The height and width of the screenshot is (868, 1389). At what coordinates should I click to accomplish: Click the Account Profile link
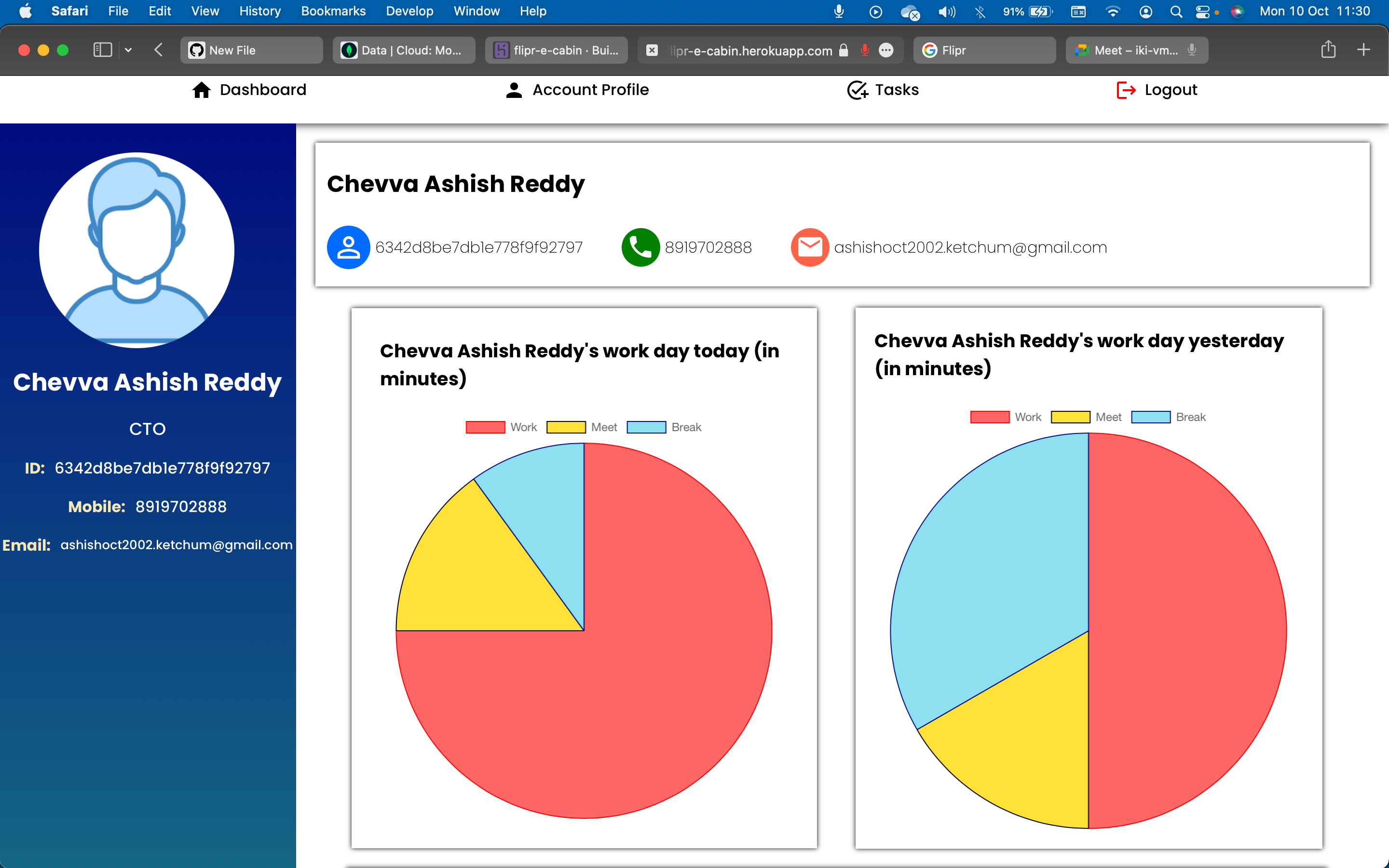pos(590,90)
